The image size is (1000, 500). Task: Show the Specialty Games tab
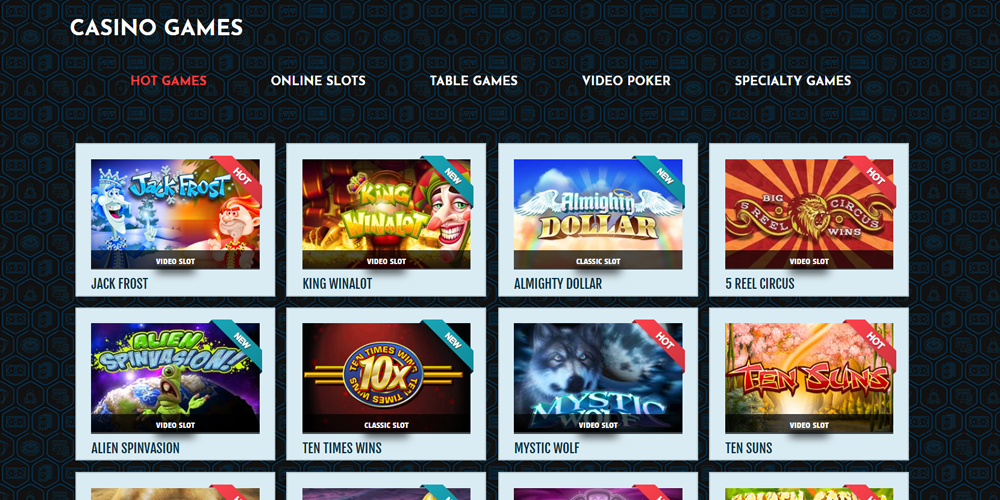coord(793,81)
